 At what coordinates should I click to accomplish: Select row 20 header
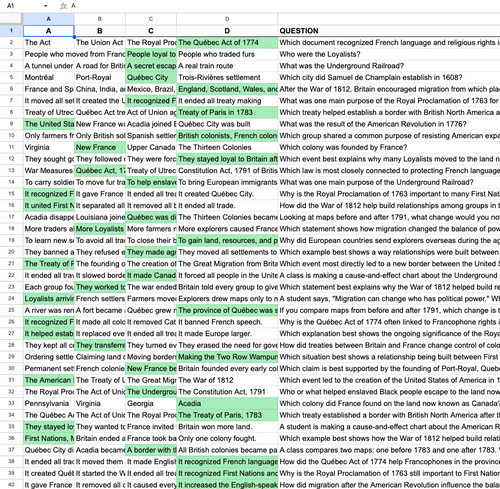(11, 252)
